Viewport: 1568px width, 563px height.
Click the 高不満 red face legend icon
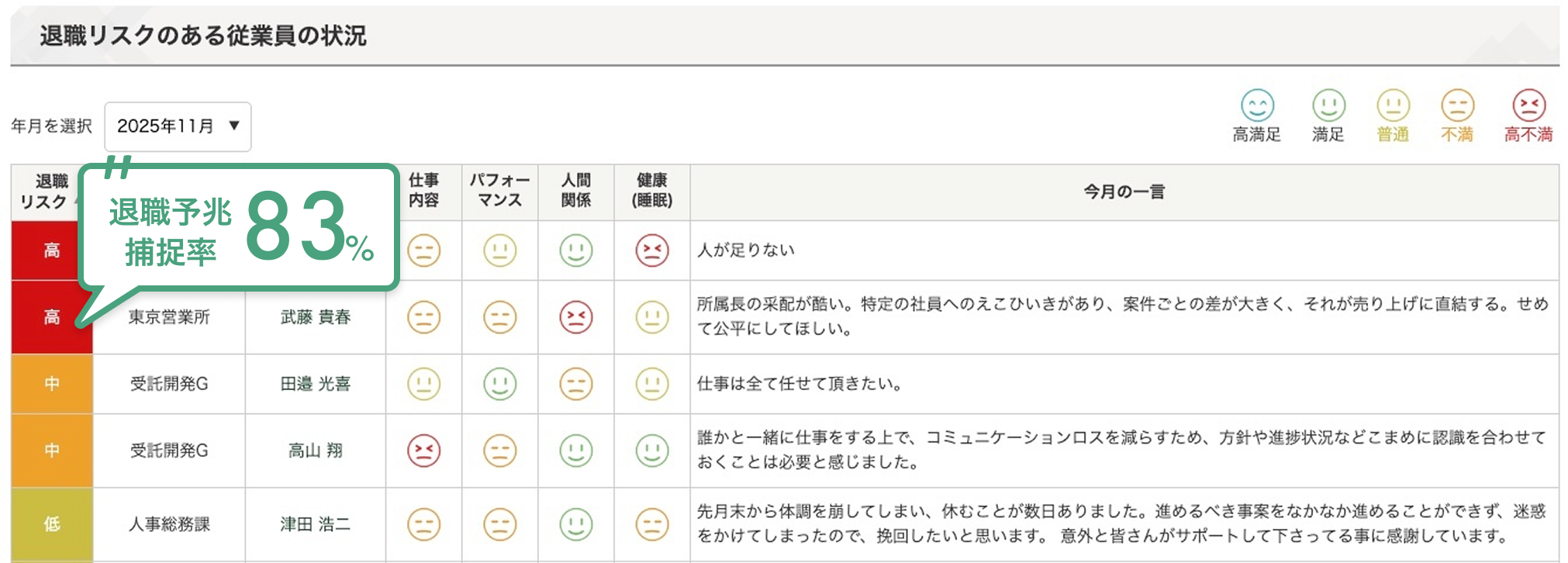coord(1528,105)
